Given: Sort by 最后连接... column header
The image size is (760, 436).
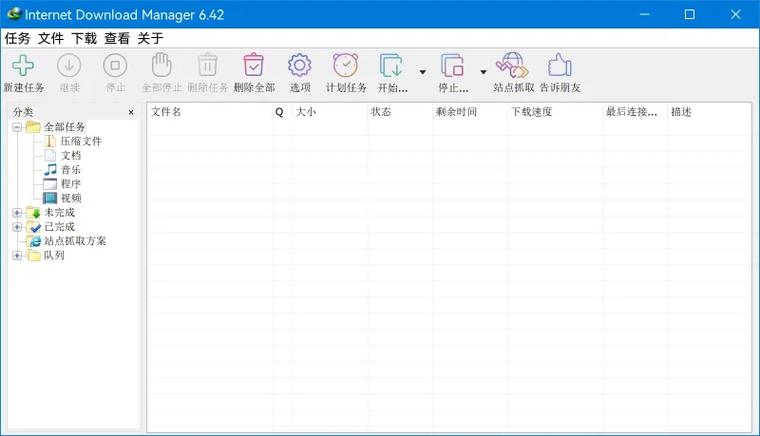Looking at the screenshot, I should pos(635,112).
